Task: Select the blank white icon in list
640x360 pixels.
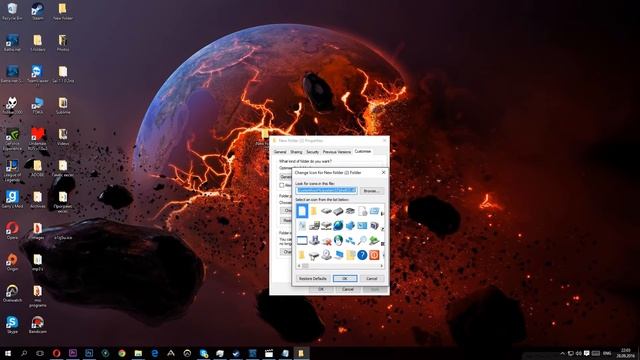Action: [x=302, y=211]
